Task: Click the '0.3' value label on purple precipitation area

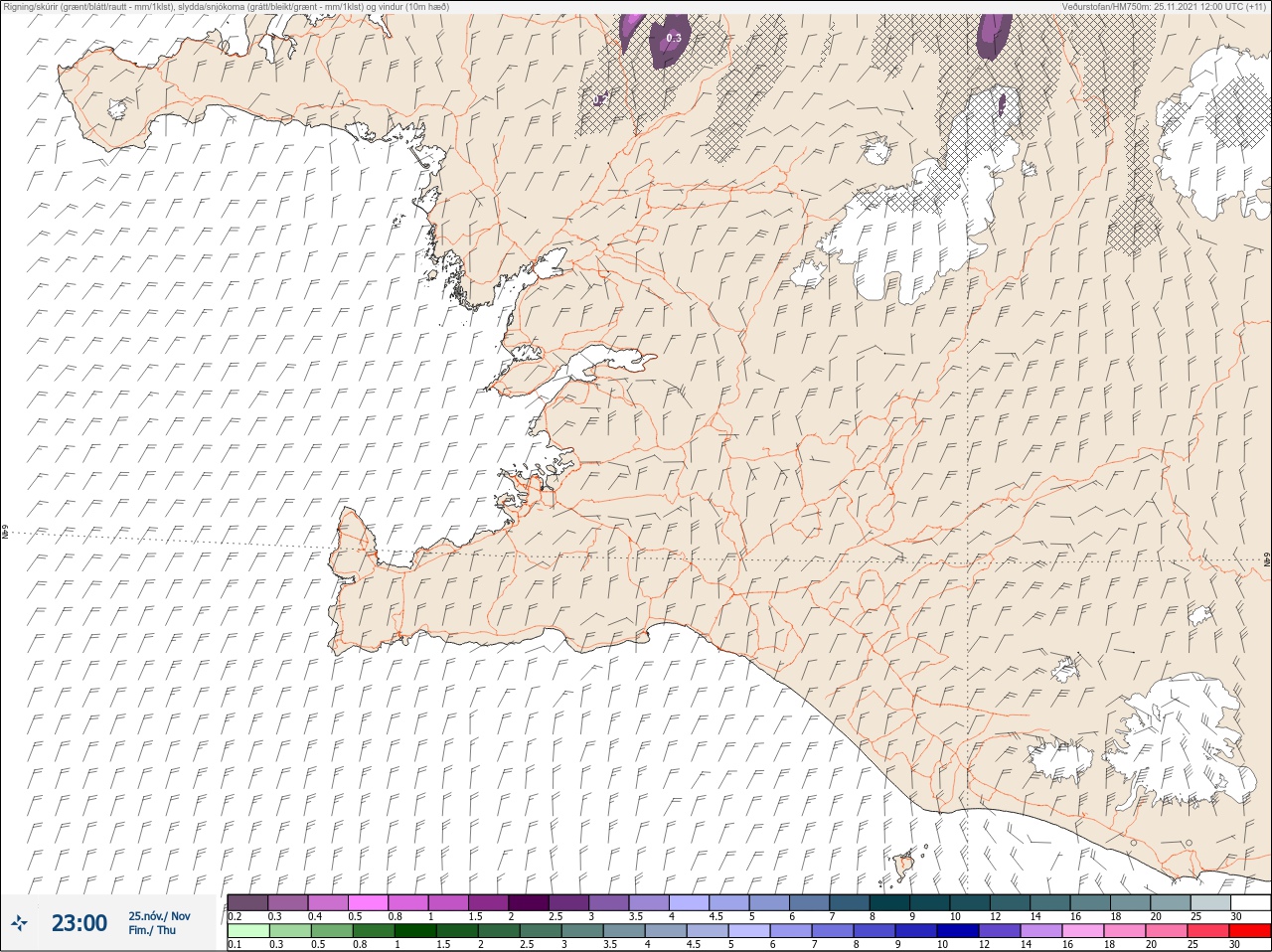Action: pos(674,39)
